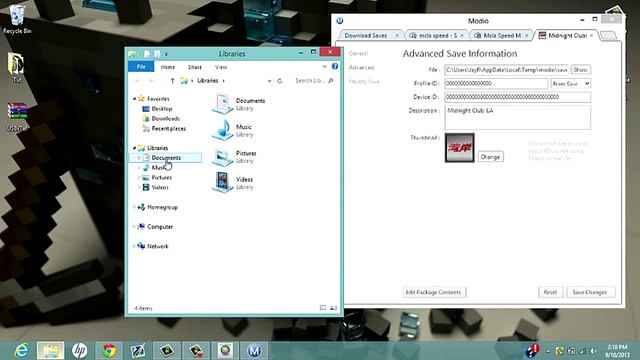The image size is (640, 360).
Task: Click the Up arrow in Explorer navigation
Action: point(173,81)
